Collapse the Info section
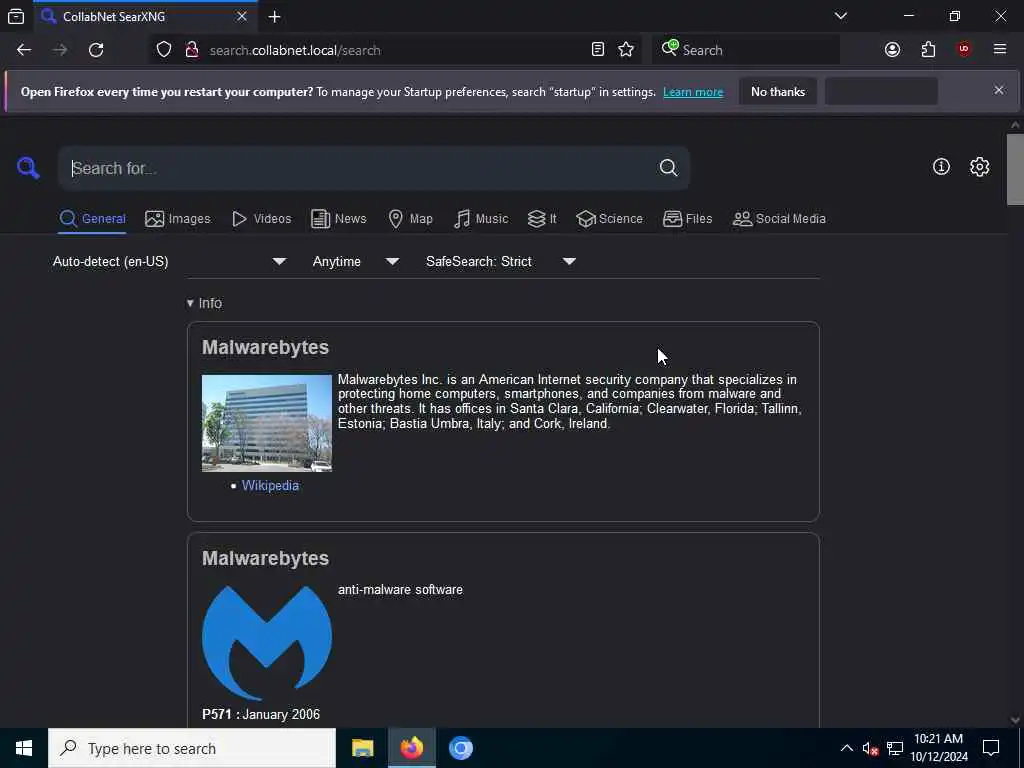This screenshot has height=768, width=1024. (x=204, y=303)
